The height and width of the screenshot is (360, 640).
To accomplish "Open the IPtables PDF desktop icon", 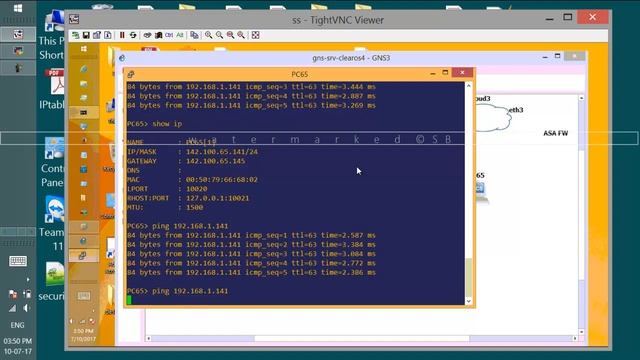I will coord(55,90).
